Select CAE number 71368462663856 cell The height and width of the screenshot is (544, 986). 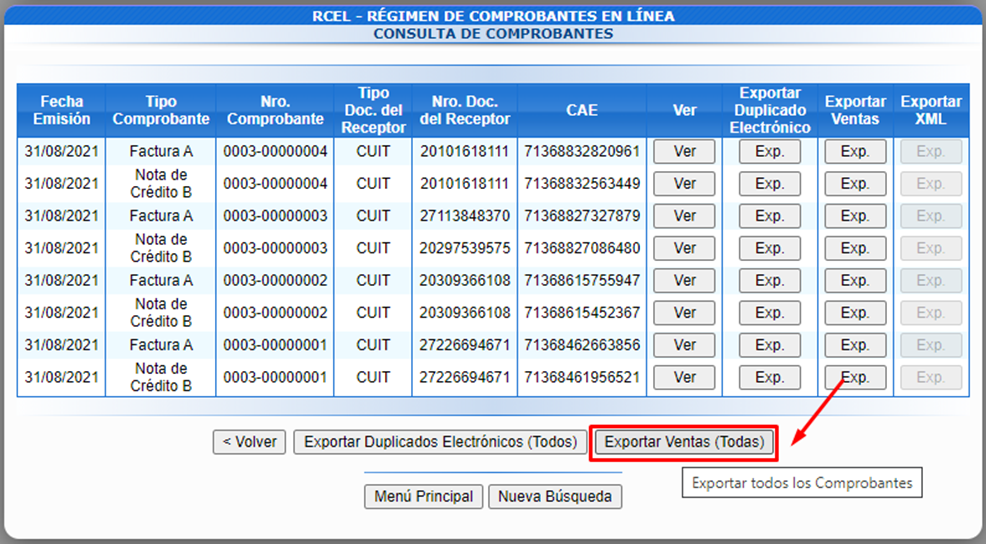[x=581, y=345]
